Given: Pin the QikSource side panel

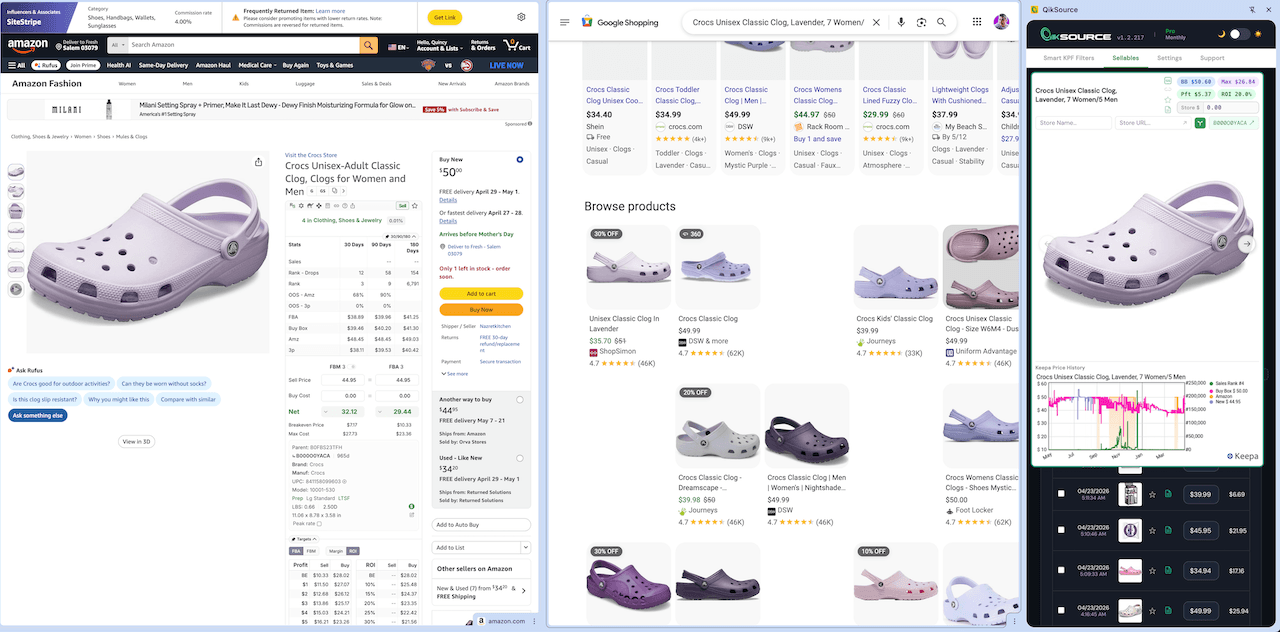Looking at the screenshot, I should (x=1253, y=8).
